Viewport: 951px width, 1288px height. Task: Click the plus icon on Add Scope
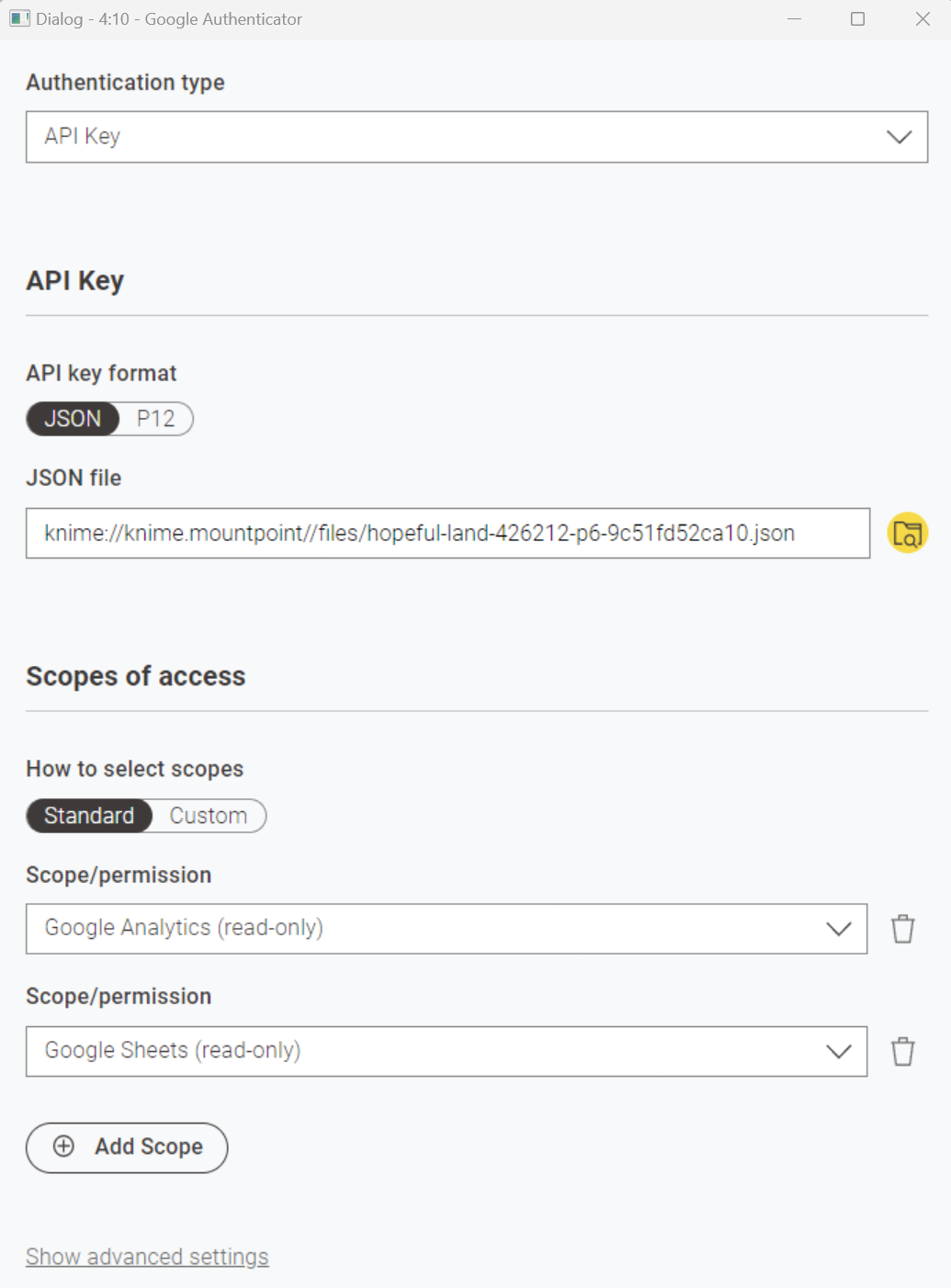64,1147
